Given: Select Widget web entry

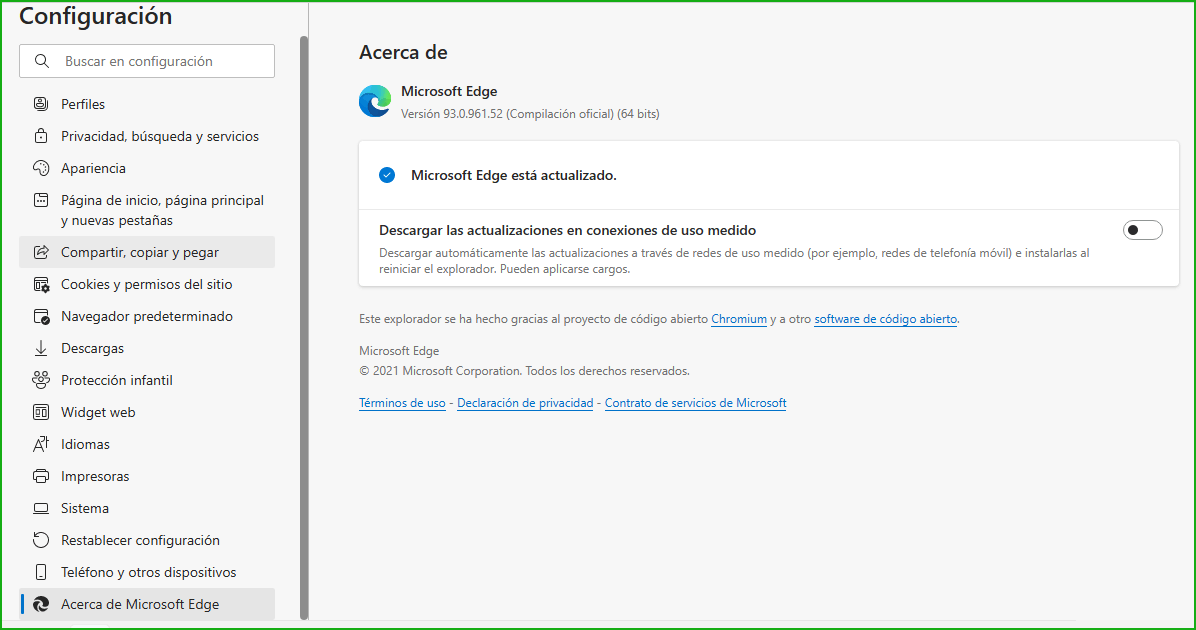Looking at the screenshot, I should click(x=146, y=412).
